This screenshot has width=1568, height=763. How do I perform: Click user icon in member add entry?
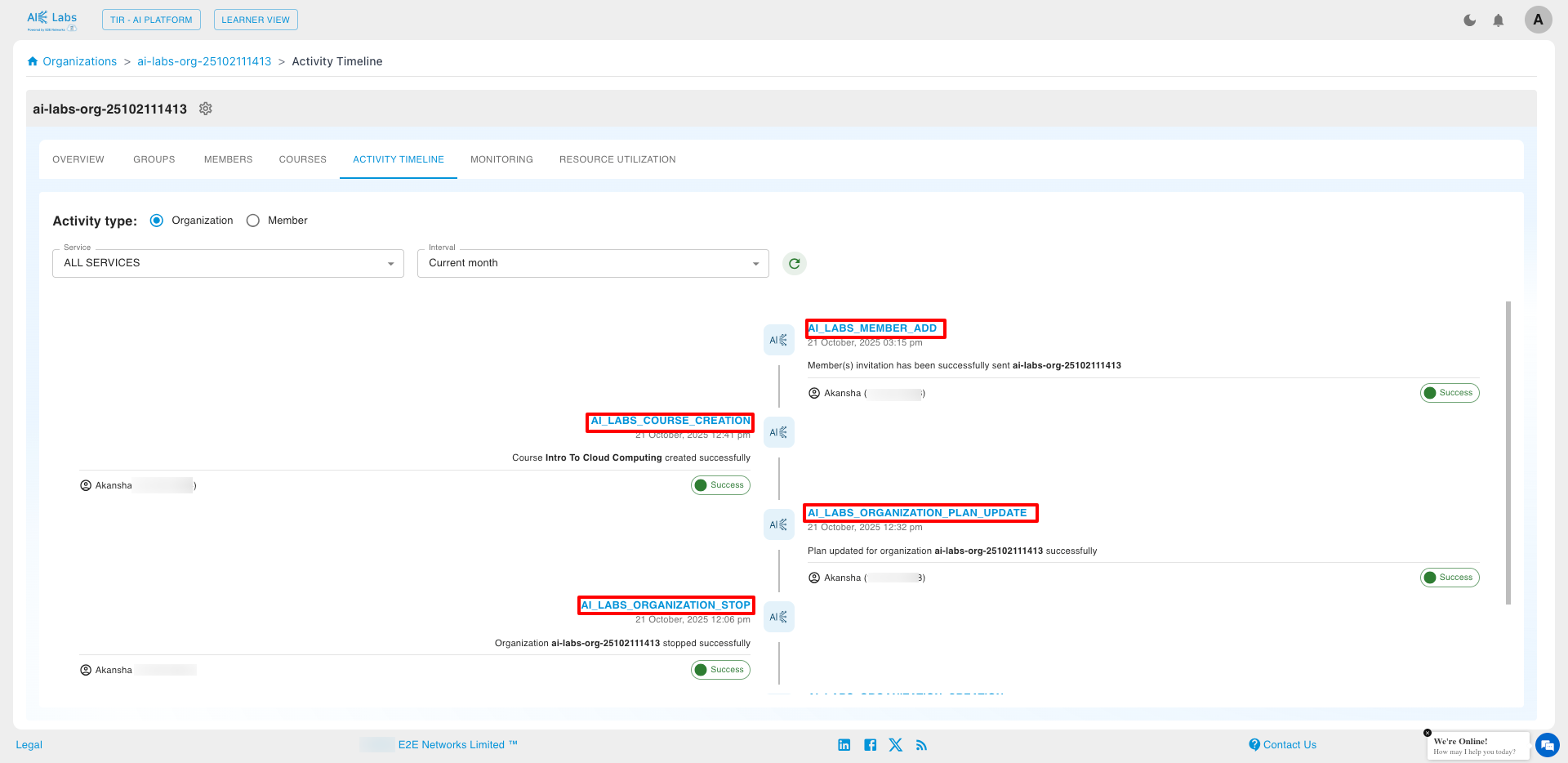(814, 393)
